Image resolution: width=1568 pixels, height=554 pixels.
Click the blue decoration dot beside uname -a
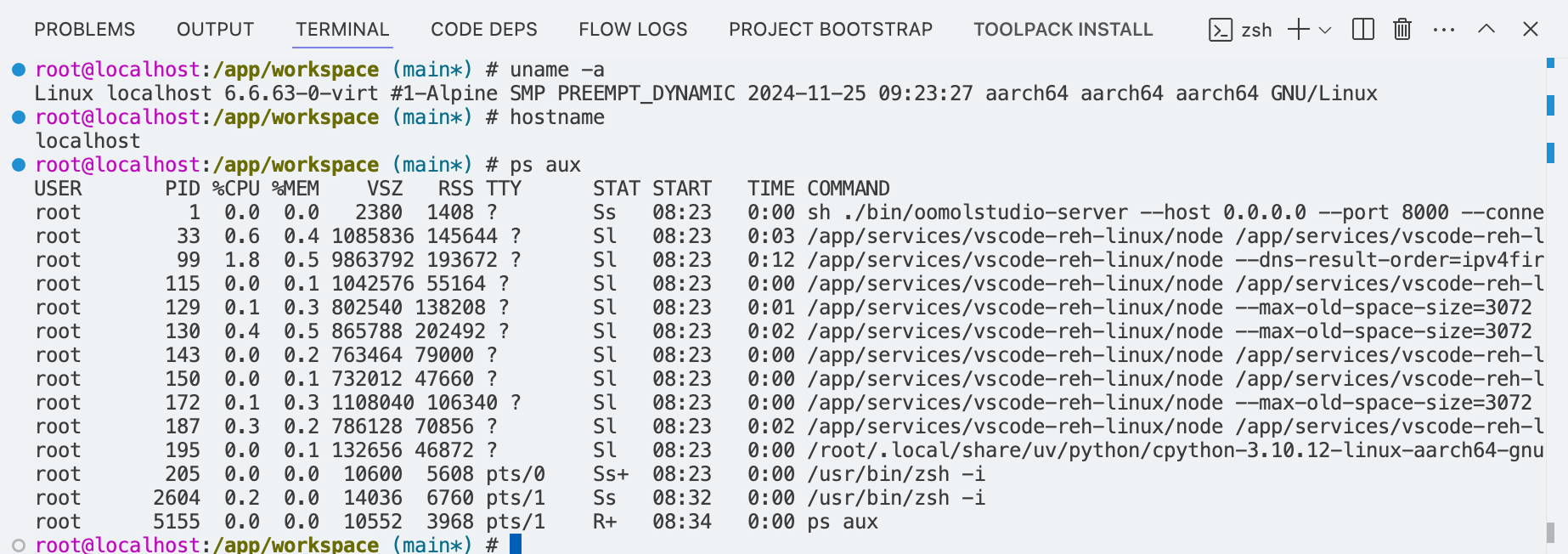tap(19, 70)
